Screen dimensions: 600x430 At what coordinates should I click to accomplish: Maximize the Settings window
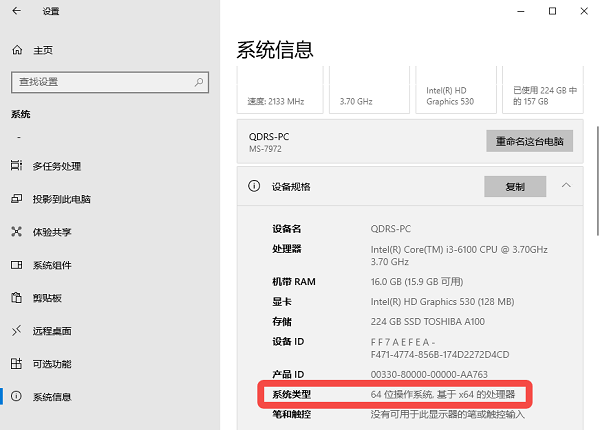pos(553,11)
